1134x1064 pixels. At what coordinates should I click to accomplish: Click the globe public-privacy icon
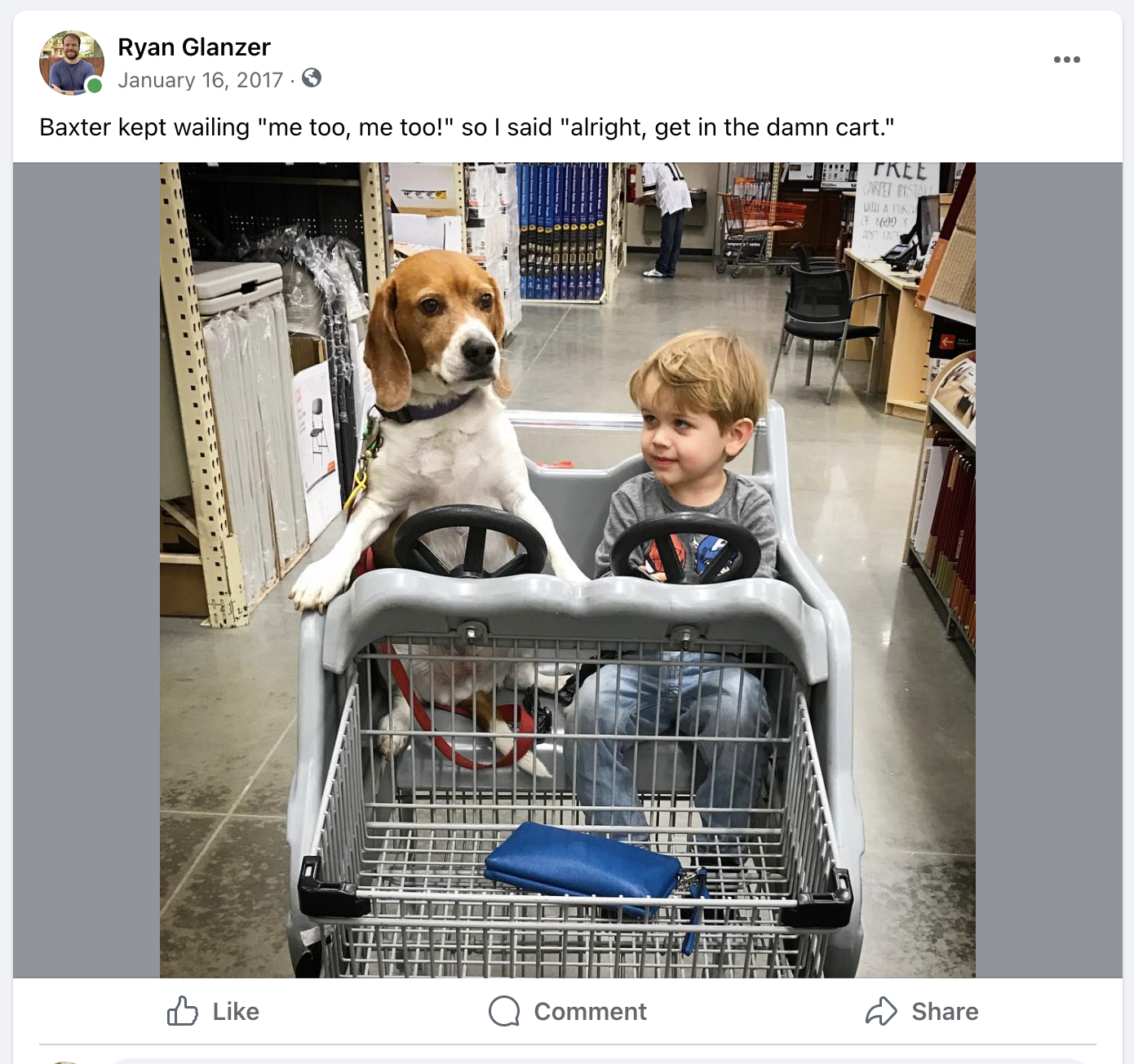pyautogui.click(x=312, y=78)
